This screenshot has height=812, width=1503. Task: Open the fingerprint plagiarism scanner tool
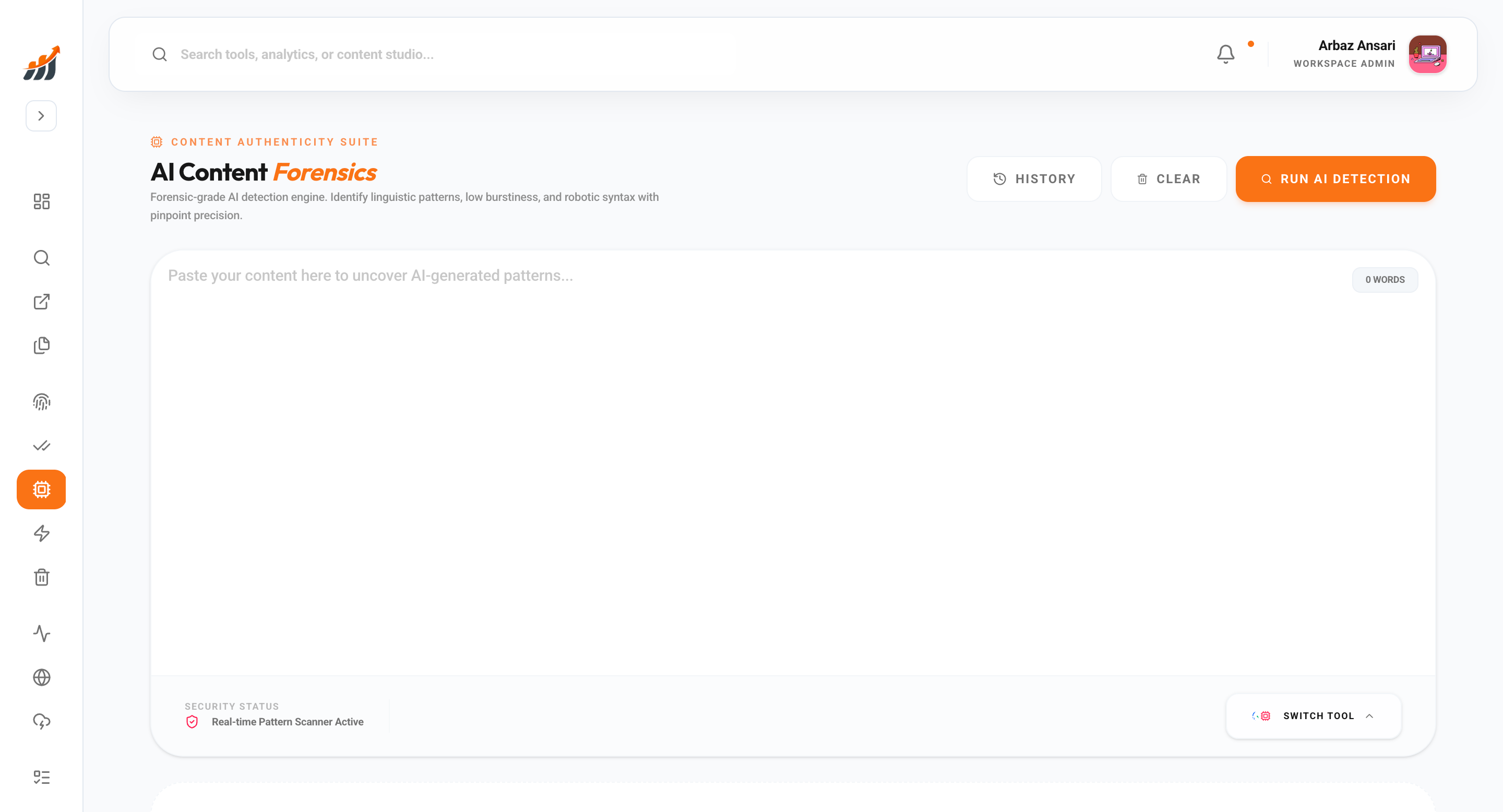click(x=41, y=401)
